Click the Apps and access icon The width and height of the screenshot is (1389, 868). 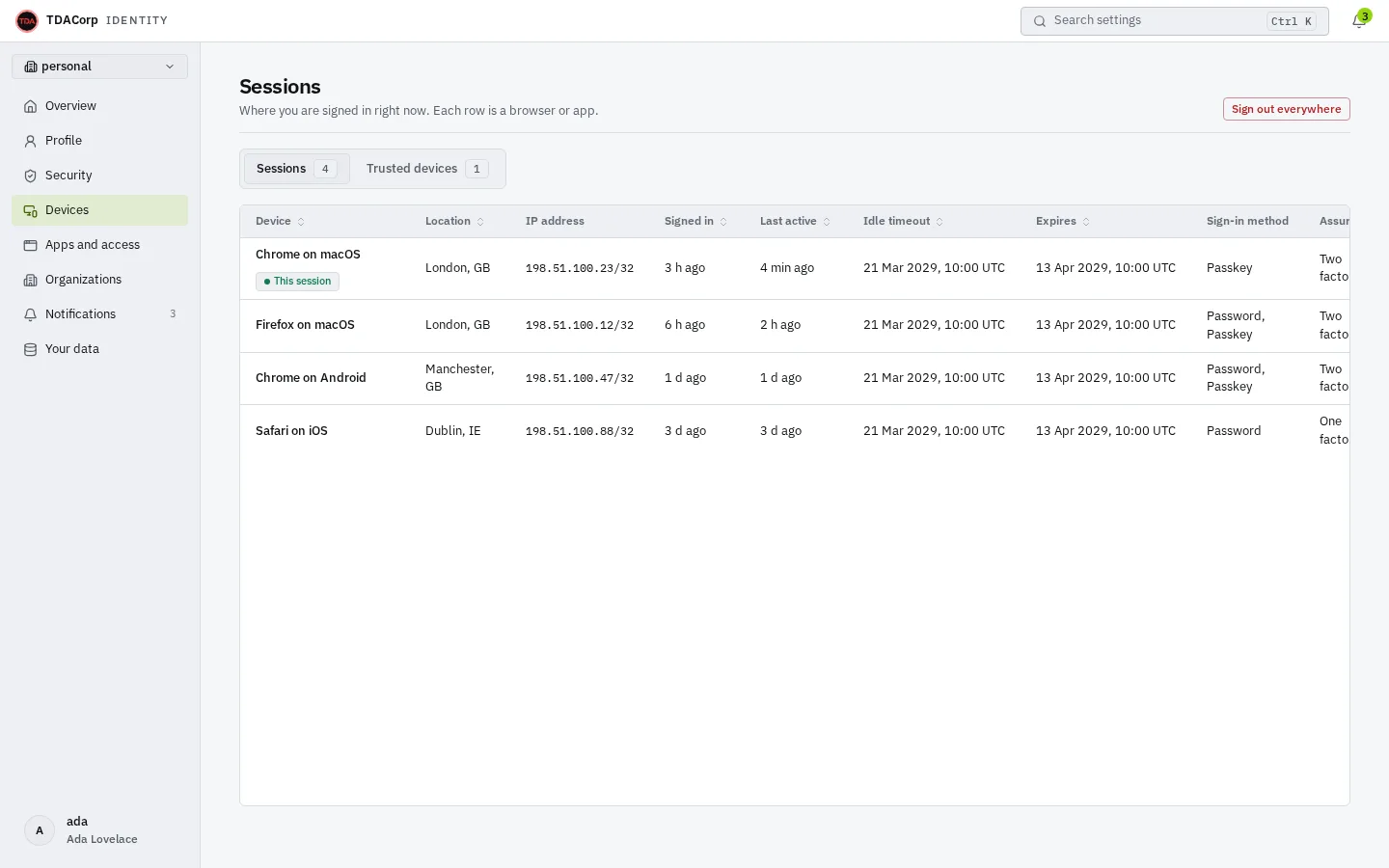click(x=31, y=245)
